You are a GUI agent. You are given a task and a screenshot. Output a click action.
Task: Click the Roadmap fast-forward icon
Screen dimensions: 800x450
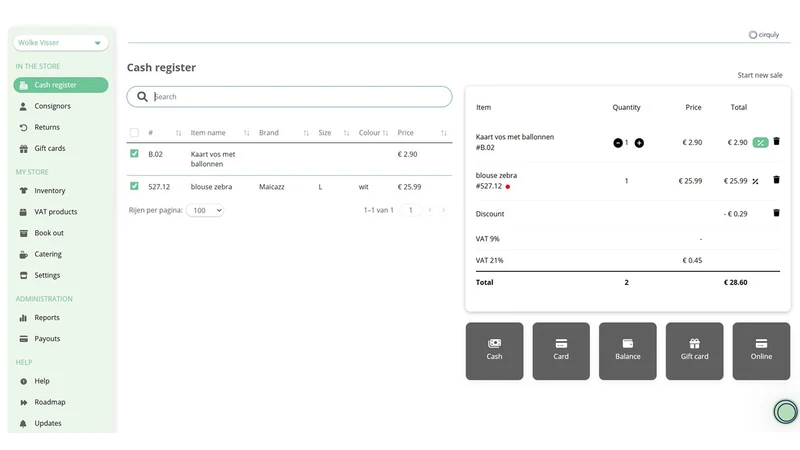tap(23, 403)
